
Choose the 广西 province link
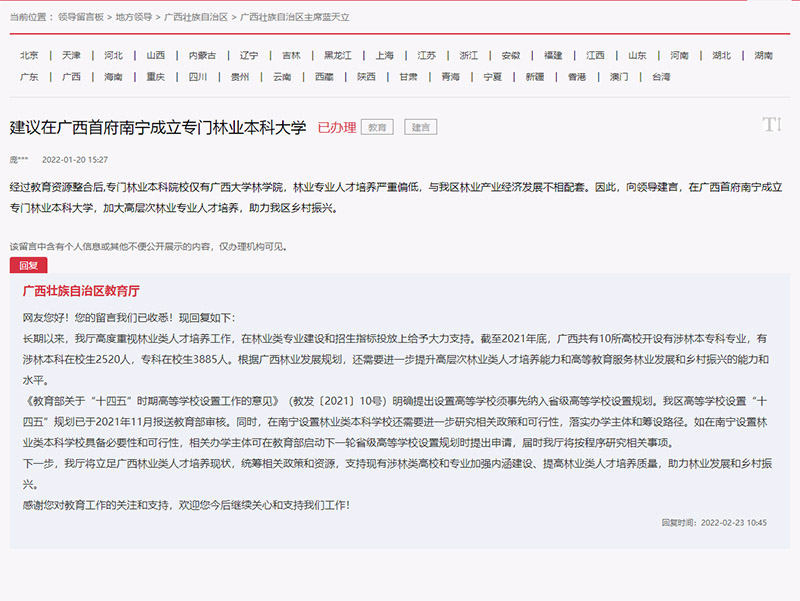pyautogui.click(x=71, y=77)
